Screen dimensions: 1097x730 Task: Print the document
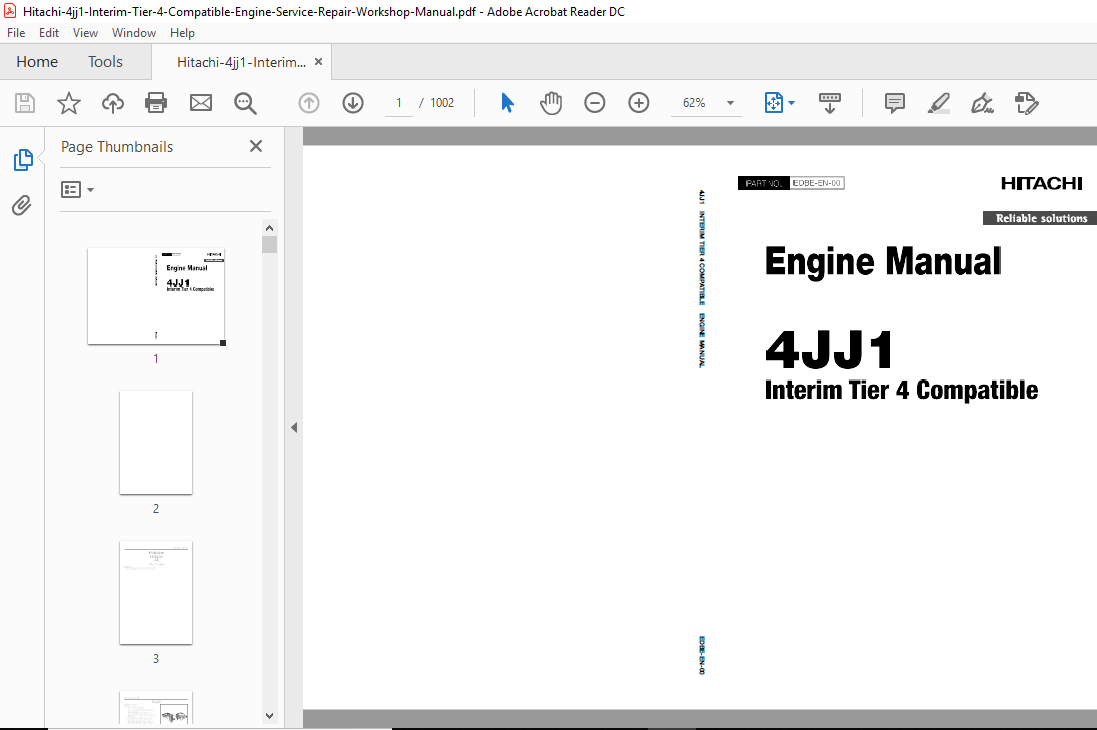(155, 103)
